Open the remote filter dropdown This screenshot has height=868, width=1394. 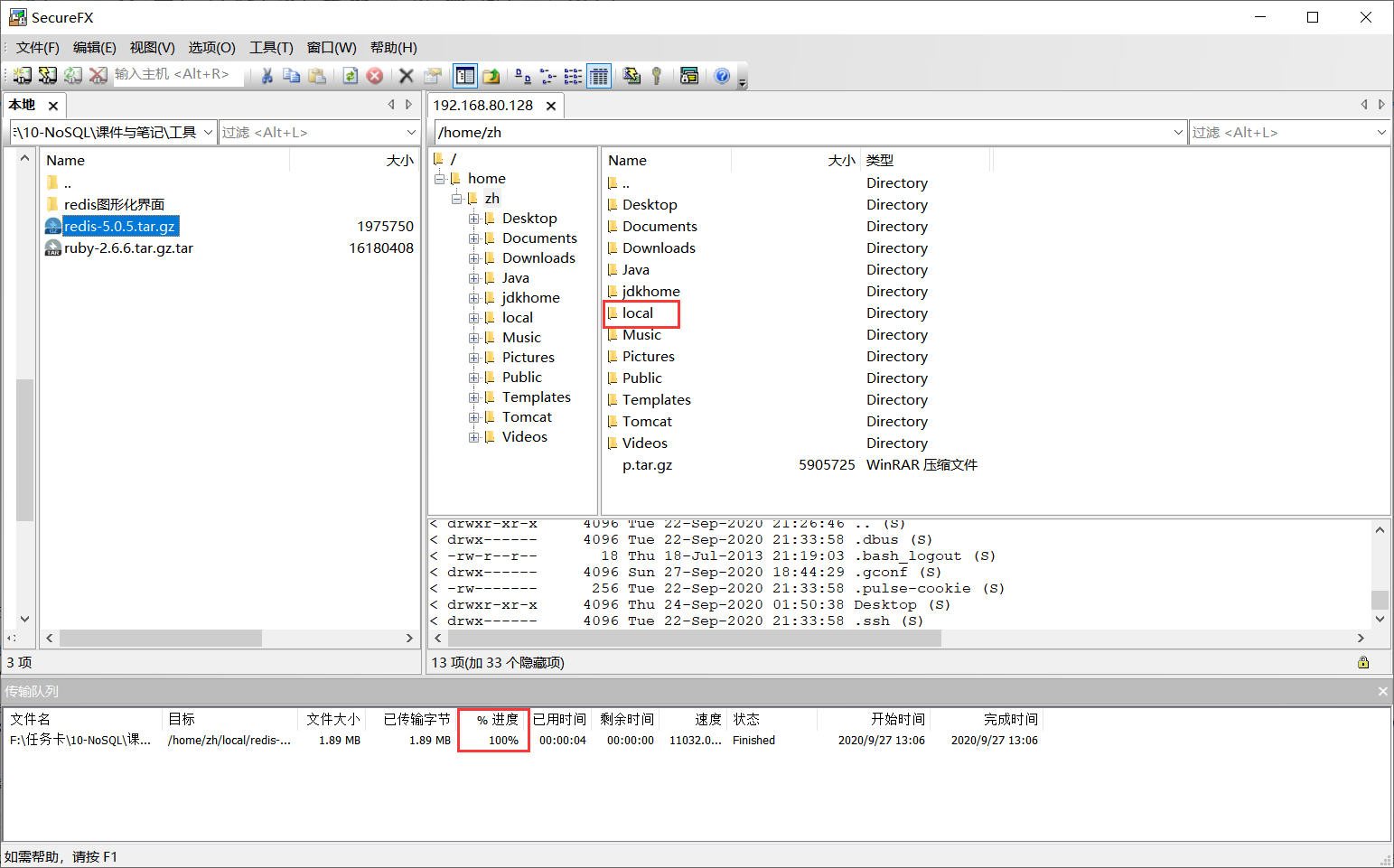tap(1381, 132)
